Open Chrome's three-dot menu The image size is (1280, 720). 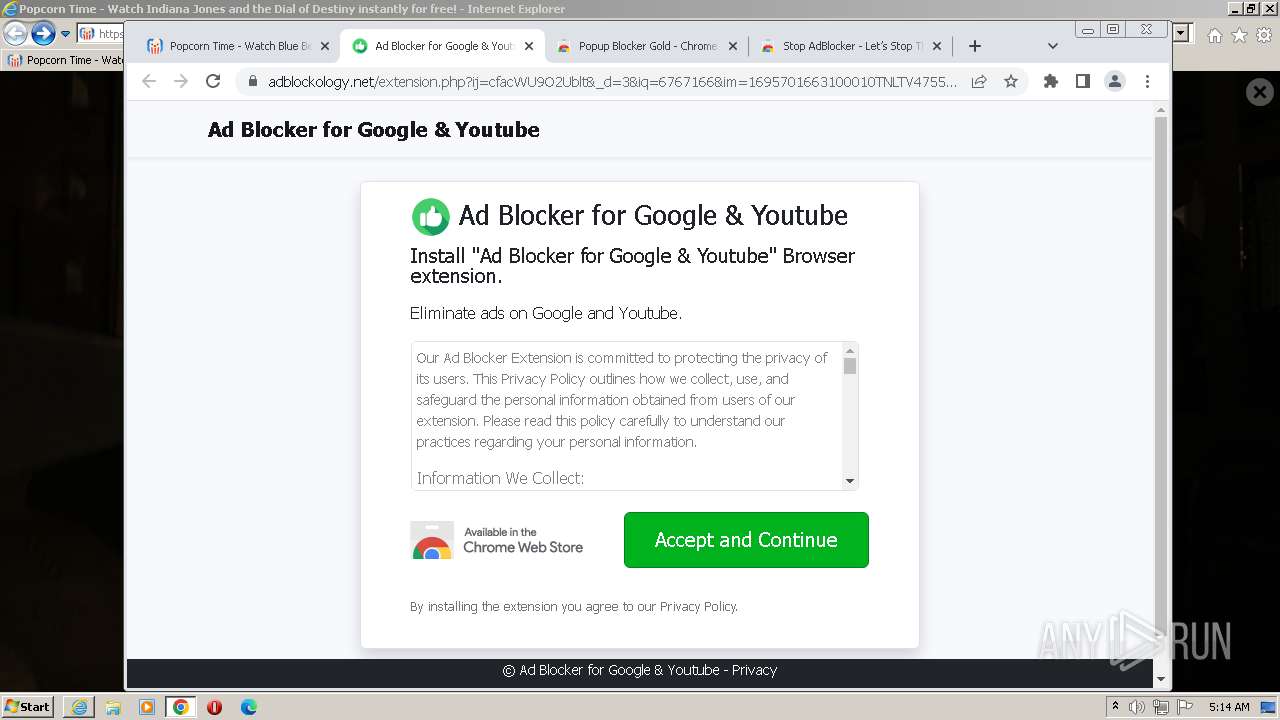[1147, 81]
